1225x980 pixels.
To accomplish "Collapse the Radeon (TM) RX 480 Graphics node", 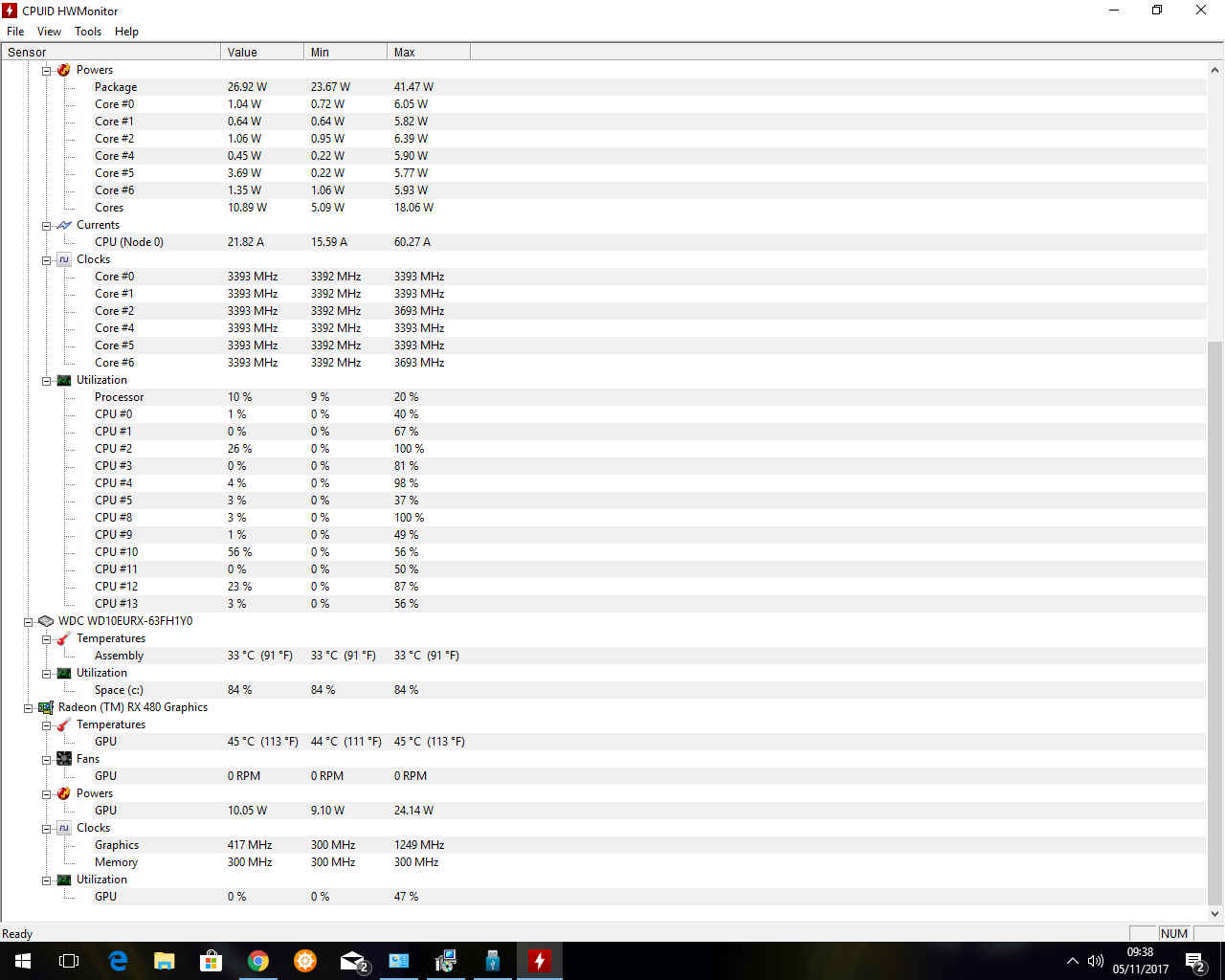I will (29, 708).
